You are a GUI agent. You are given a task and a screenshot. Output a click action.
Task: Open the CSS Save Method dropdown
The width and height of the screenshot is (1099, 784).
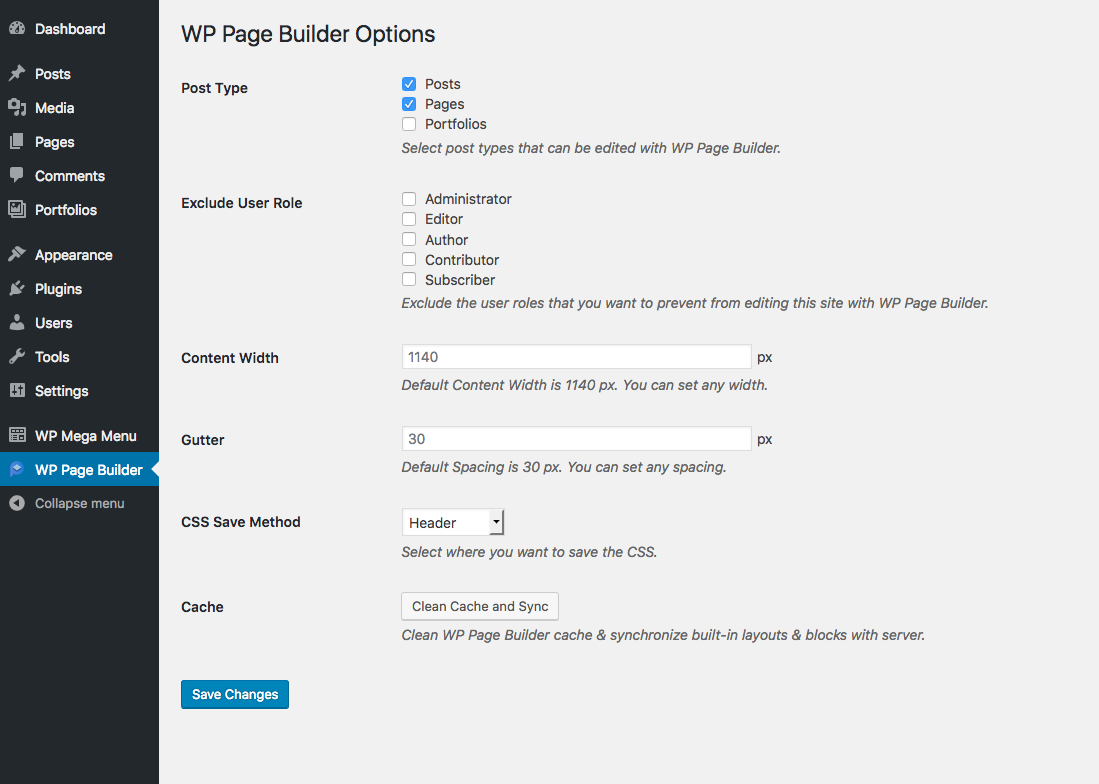(x=453, y=523)
